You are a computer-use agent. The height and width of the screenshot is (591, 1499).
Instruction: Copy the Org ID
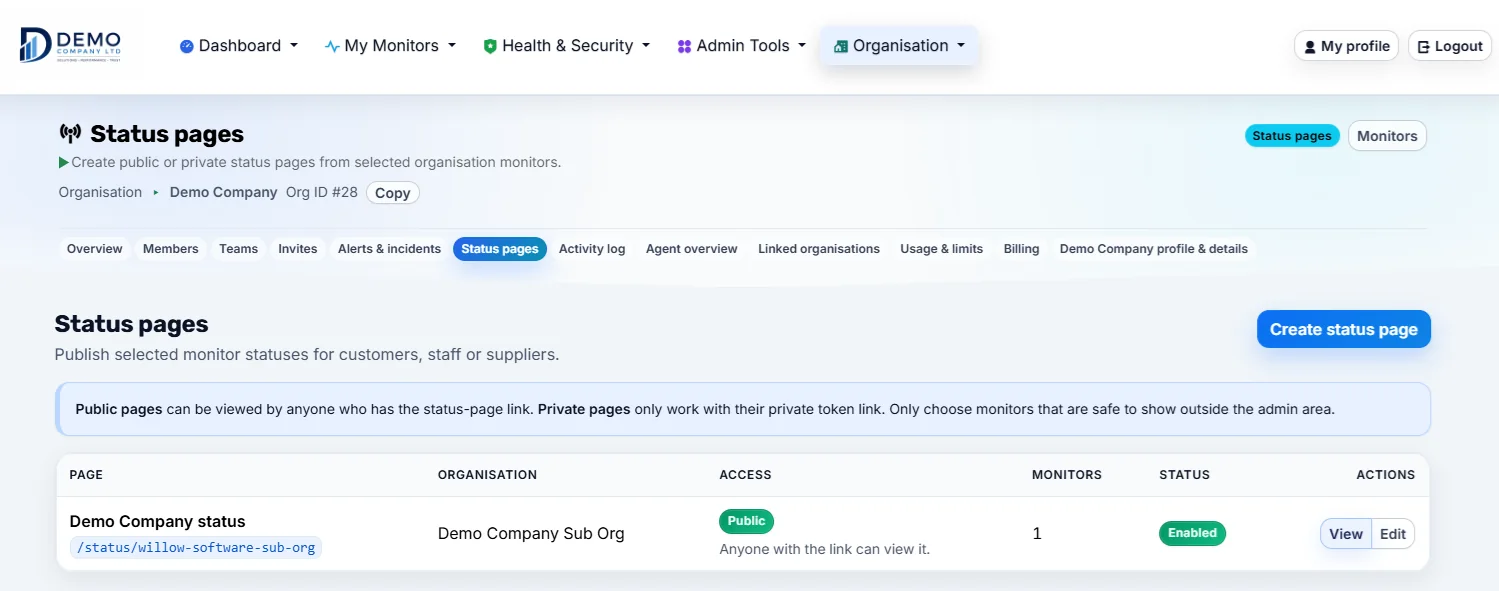click(x=392, y=193)
